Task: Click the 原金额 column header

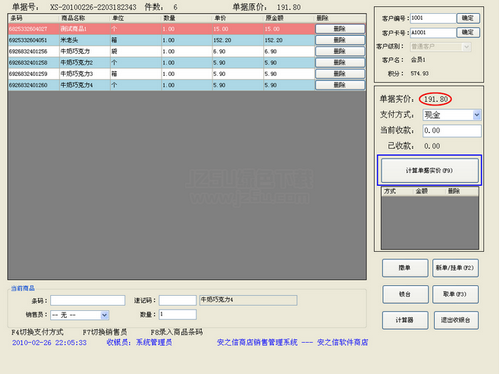Action: tap(289, 18)
